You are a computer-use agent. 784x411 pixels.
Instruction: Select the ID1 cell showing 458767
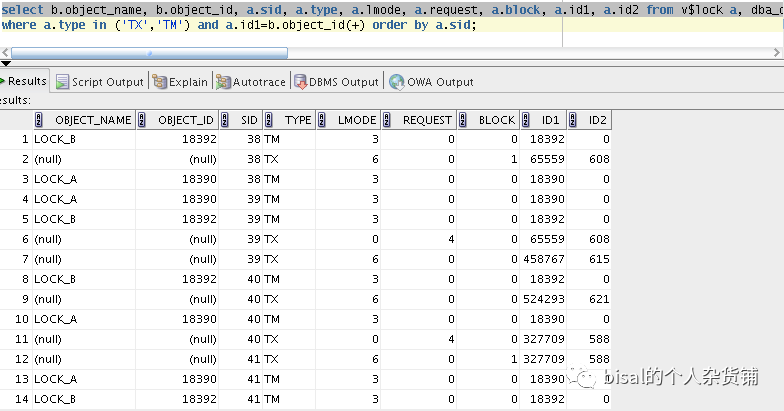pyautogui.click(x=543, y=259)
